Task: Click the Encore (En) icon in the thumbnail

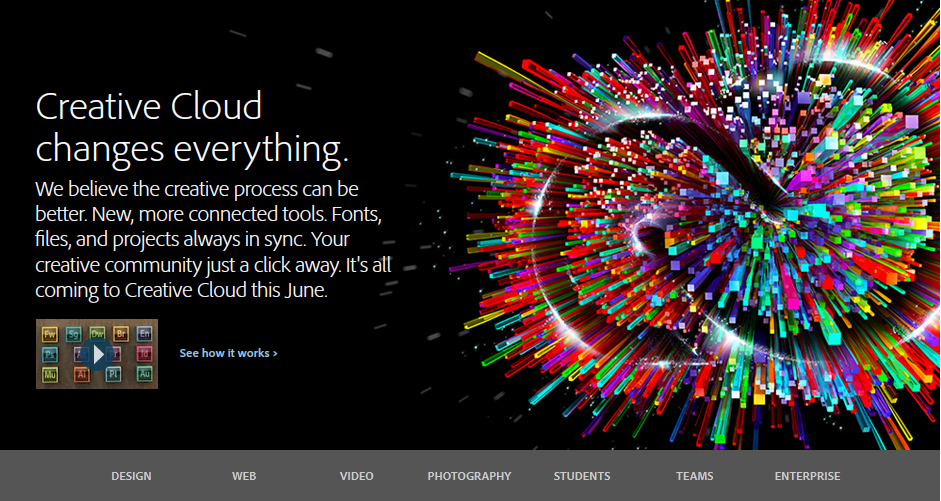Action: 145,334
